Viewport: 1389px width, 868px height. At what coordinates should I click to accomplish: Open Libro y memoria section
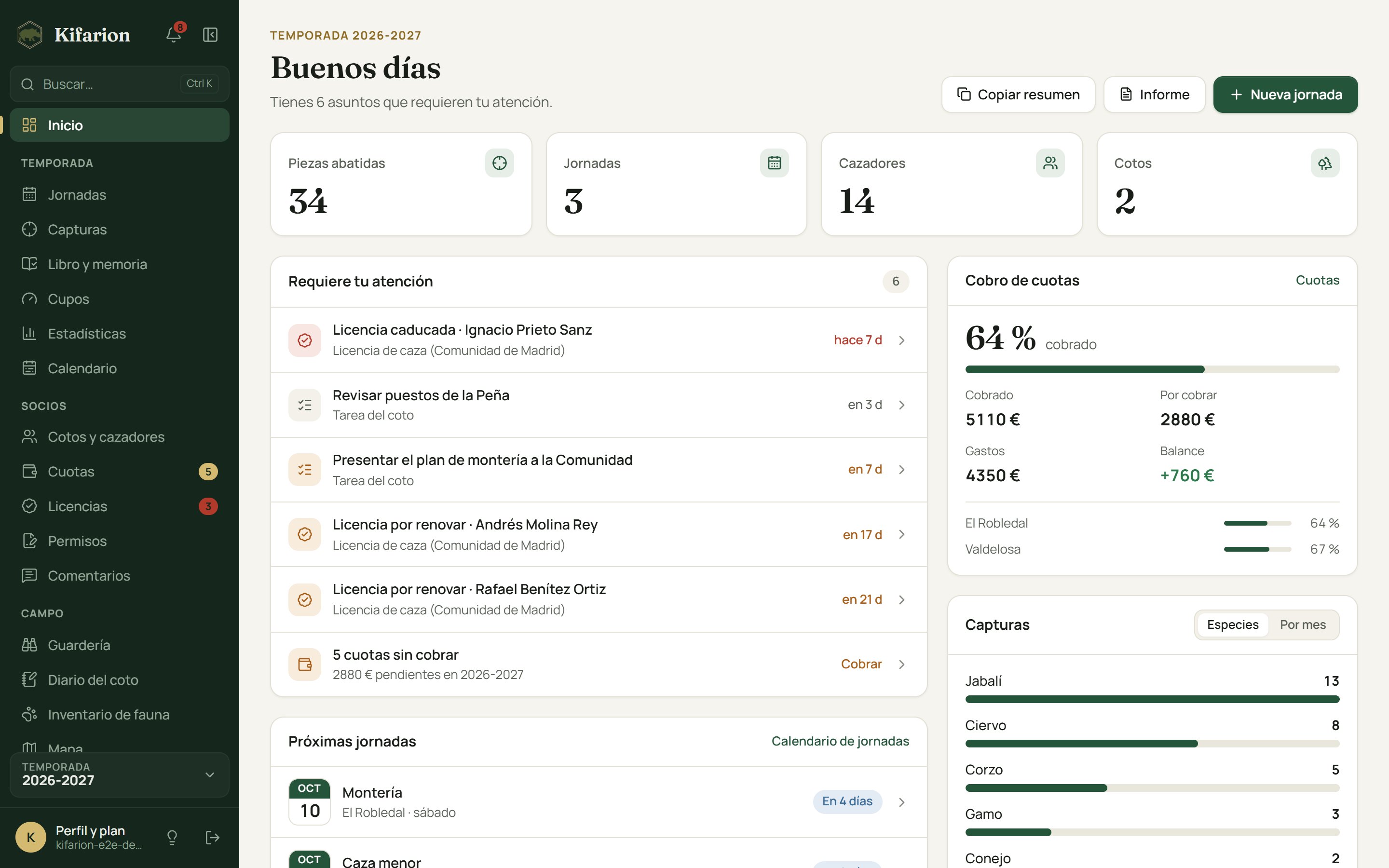120,264
